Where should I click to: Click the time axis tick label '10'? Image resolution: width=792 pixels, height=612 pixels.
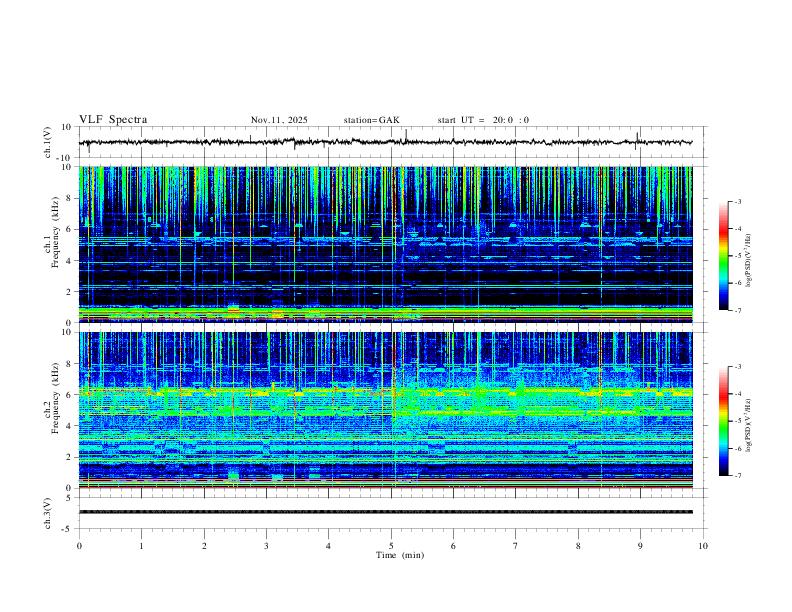[703, 546]
